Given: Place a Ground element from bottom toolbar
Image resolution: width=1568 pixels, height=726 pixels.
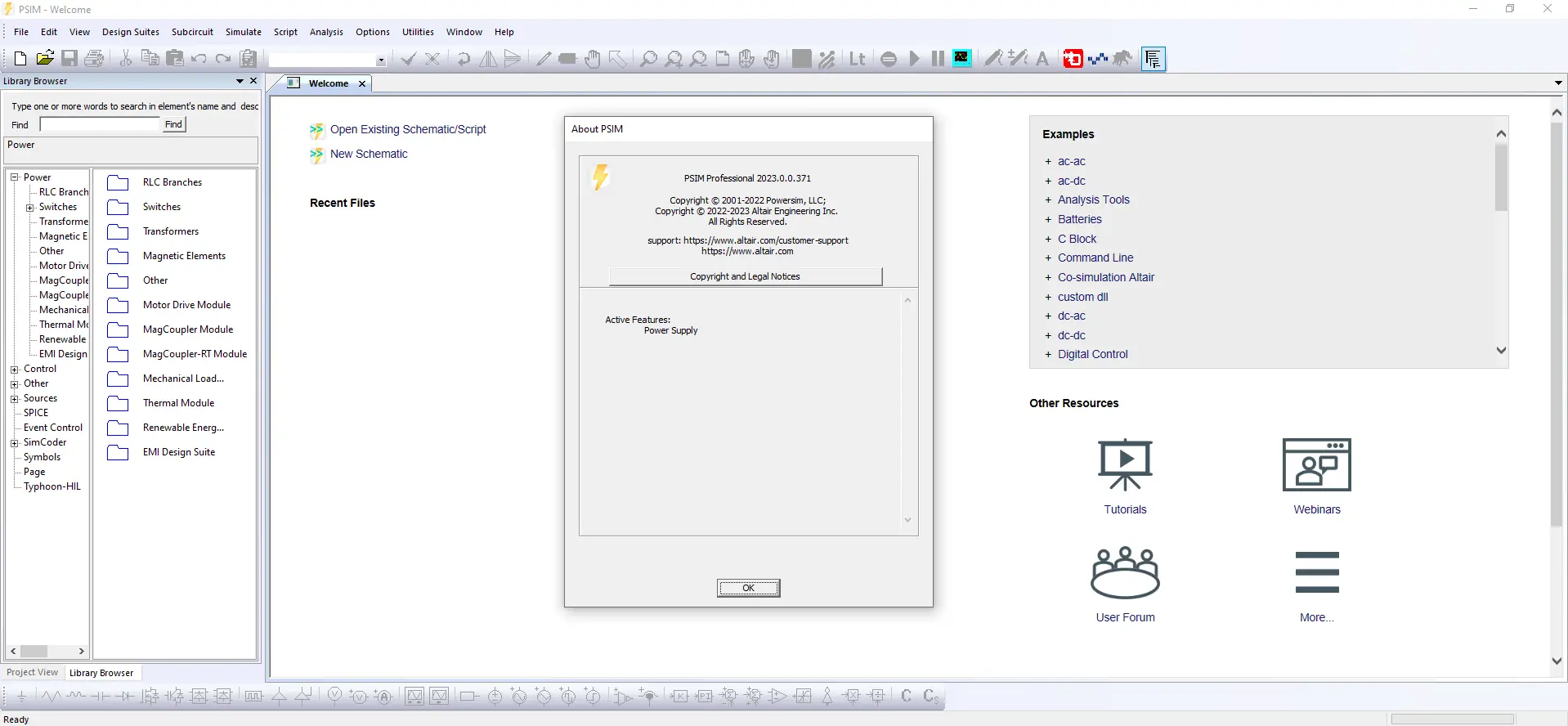Looking at the screenshot, I should [x=21, y=697].
